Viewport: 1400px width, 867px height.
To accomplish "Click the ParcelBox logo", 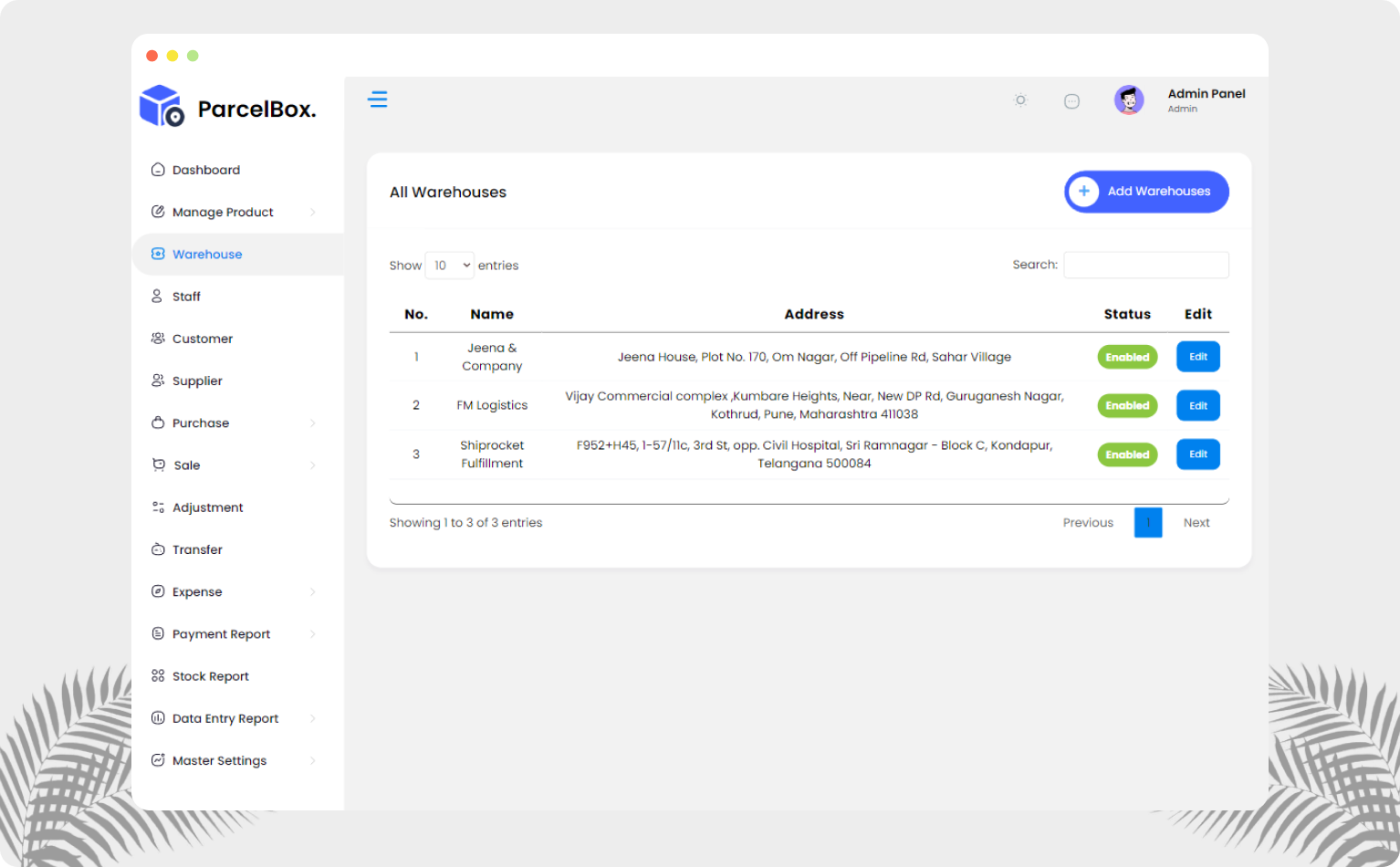I will click(x=226, y=106).
